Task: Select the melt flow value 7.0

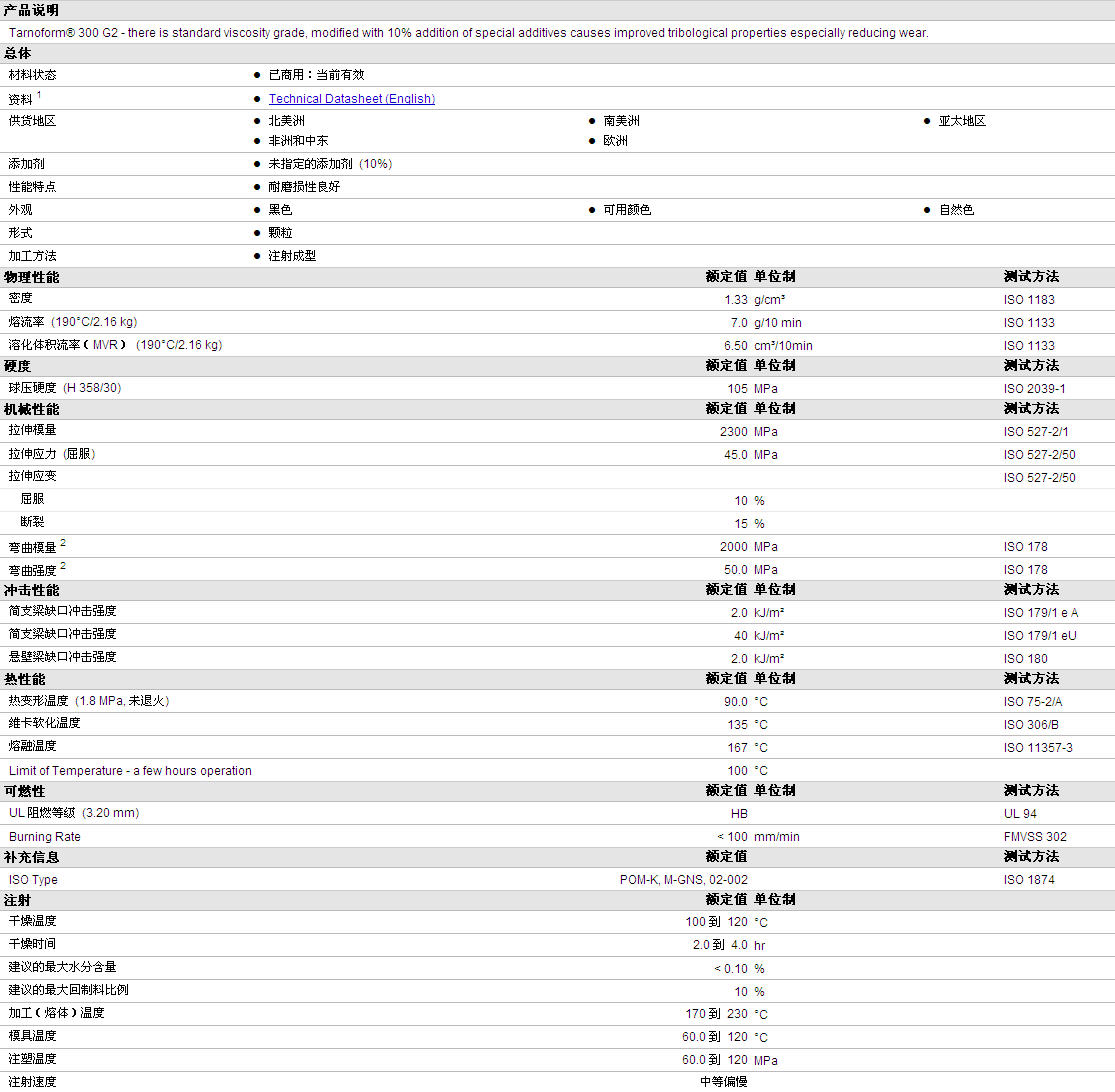Action: (x=739, y=323)
